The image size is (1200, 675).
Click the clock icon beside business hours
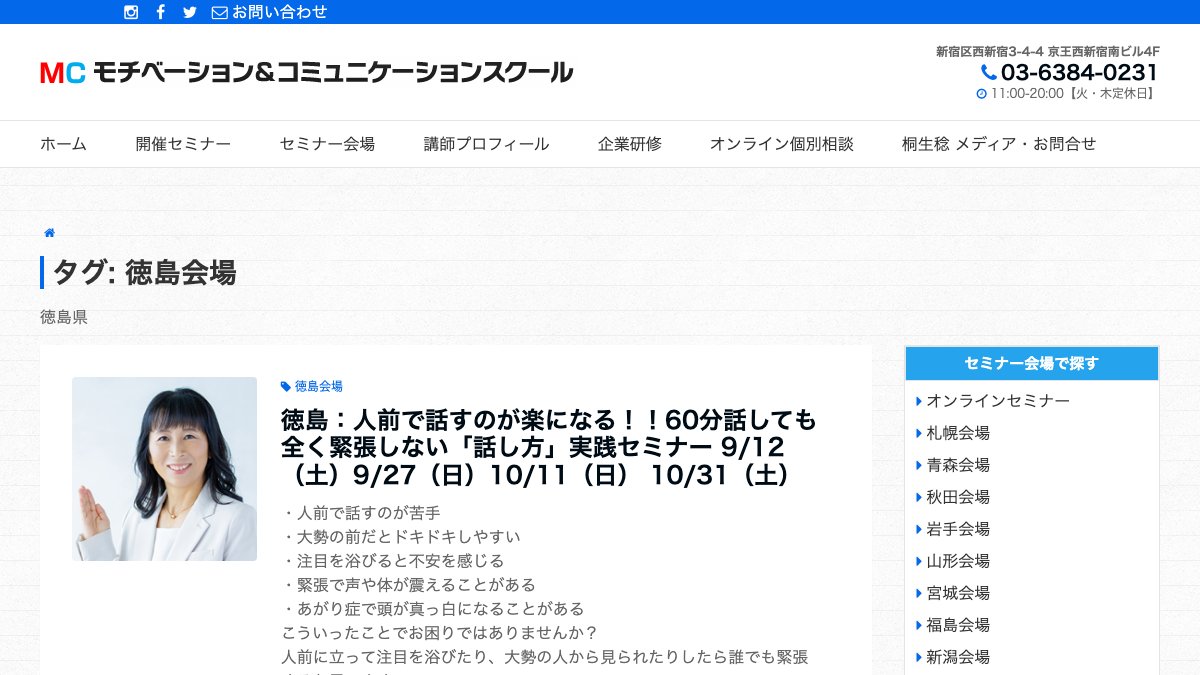pos(981,94)
